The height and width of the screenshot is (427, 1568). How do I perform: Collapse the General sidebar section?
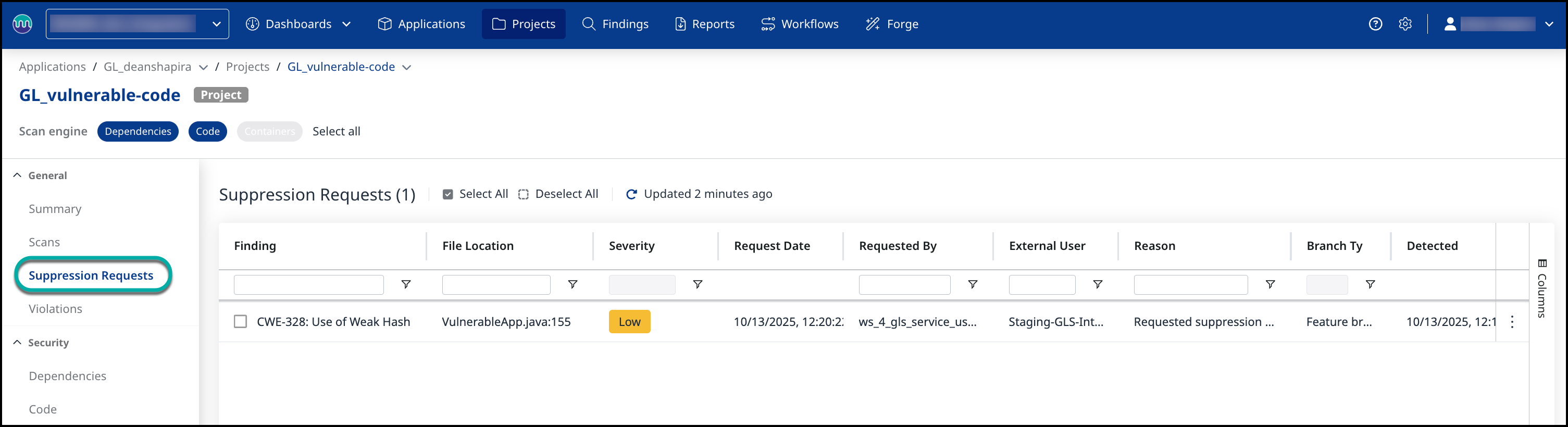[x=17, y=175]
